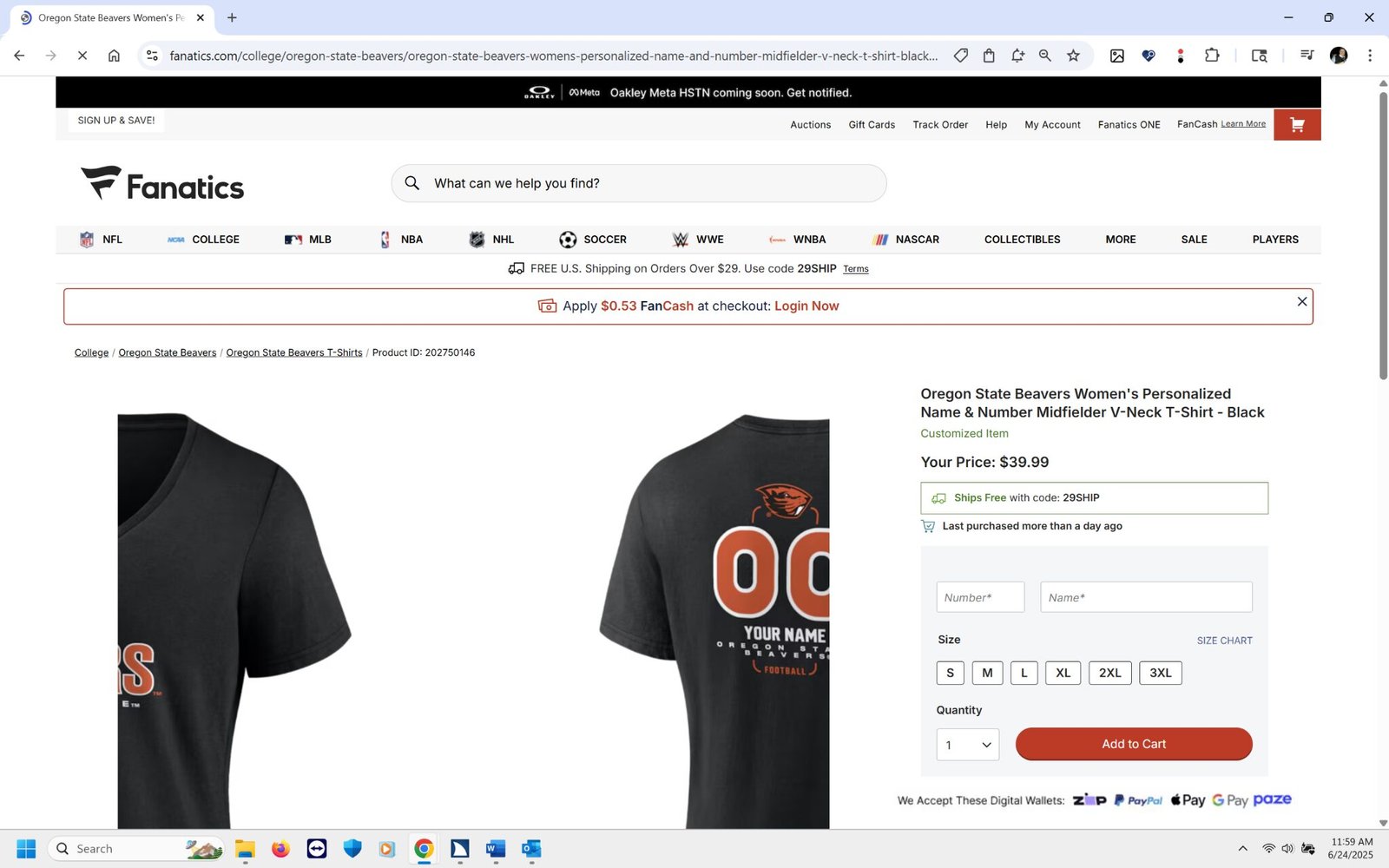The image size is (1389, 868).
Task: Launch Firefox from the taskbar
Action: click(280, 848)
